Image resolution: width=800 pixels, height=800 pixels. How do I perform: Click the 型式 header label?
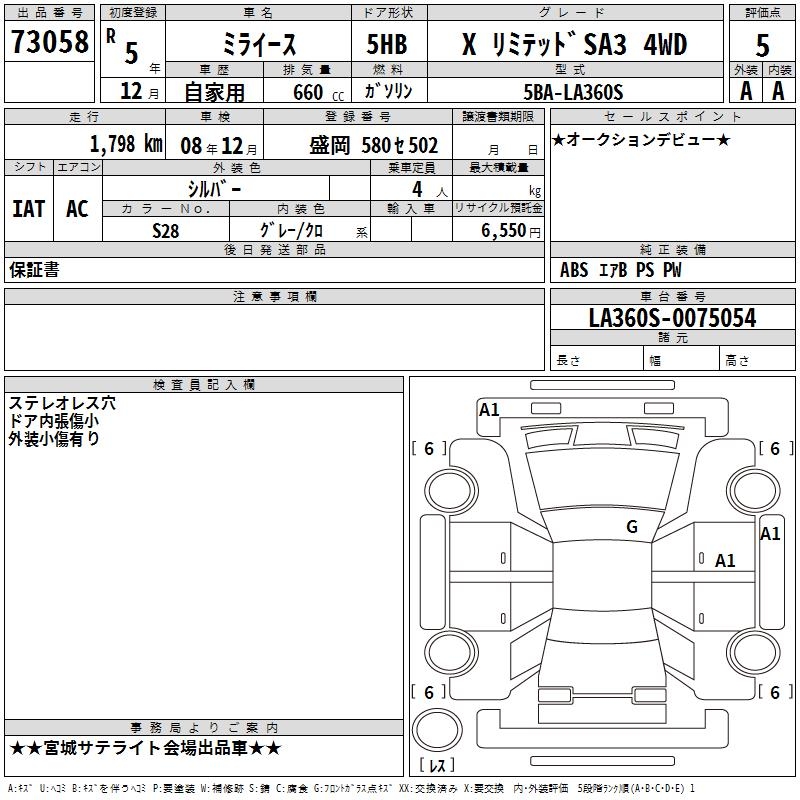point(574,69)
